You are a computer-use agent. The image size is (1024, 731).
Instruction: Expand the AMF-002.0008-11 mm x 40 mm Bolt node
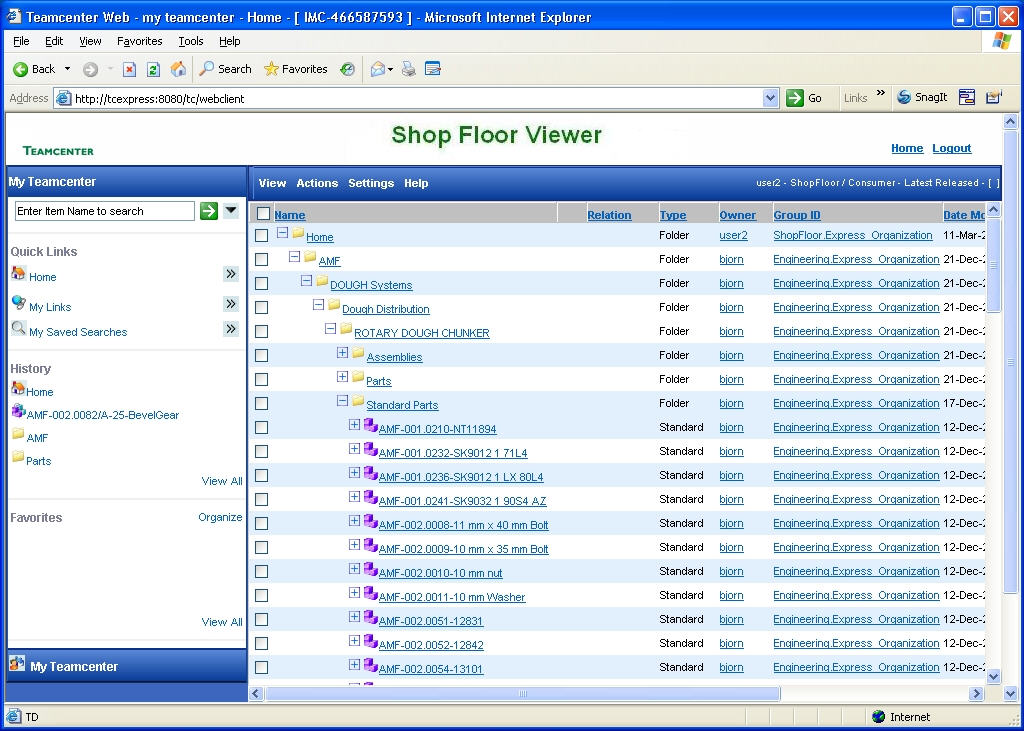point(354,521)
